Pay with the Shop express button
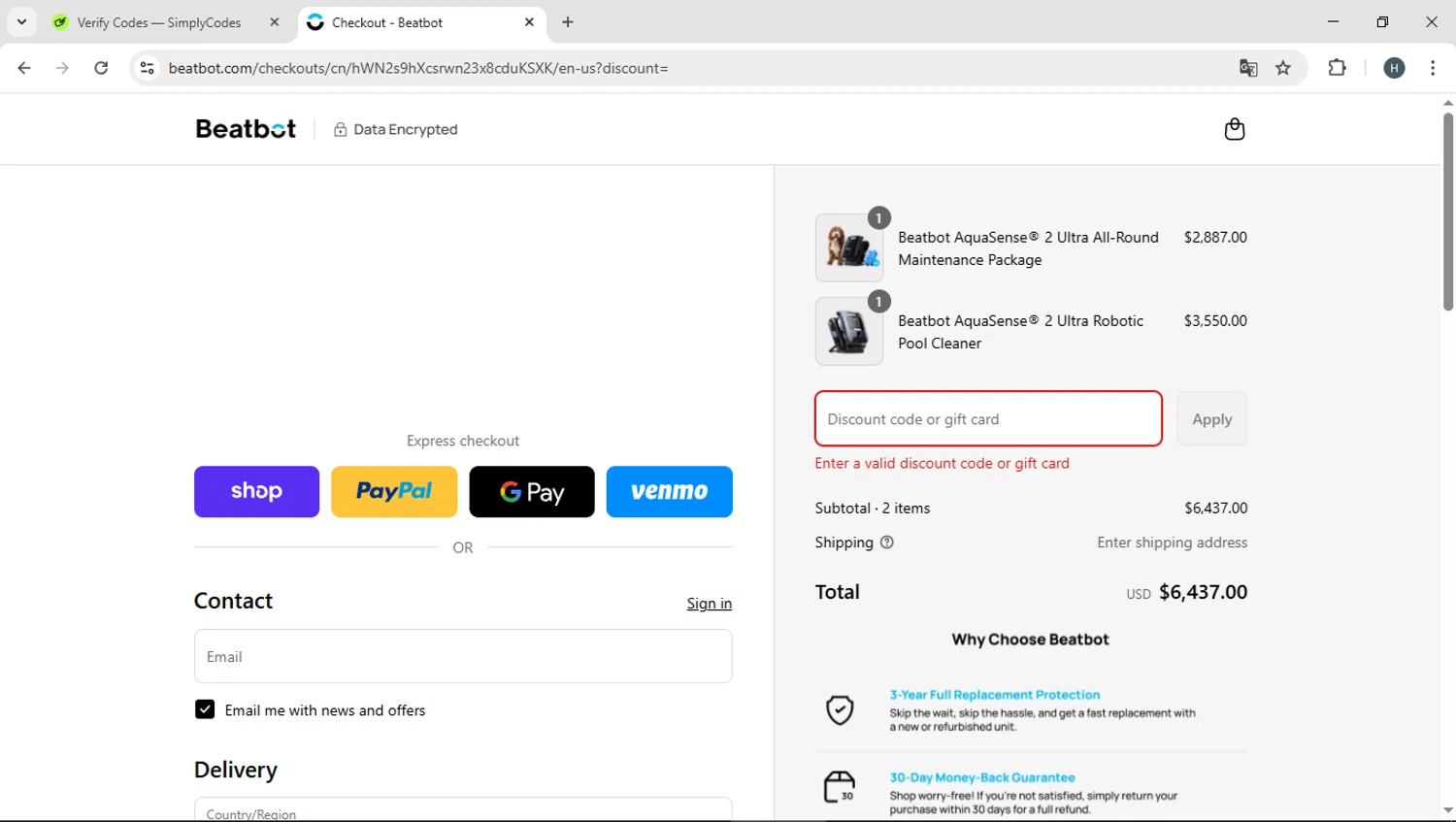Image resolution: width=1456 pixels, height=822 pixels. click(x=256, y=491)
